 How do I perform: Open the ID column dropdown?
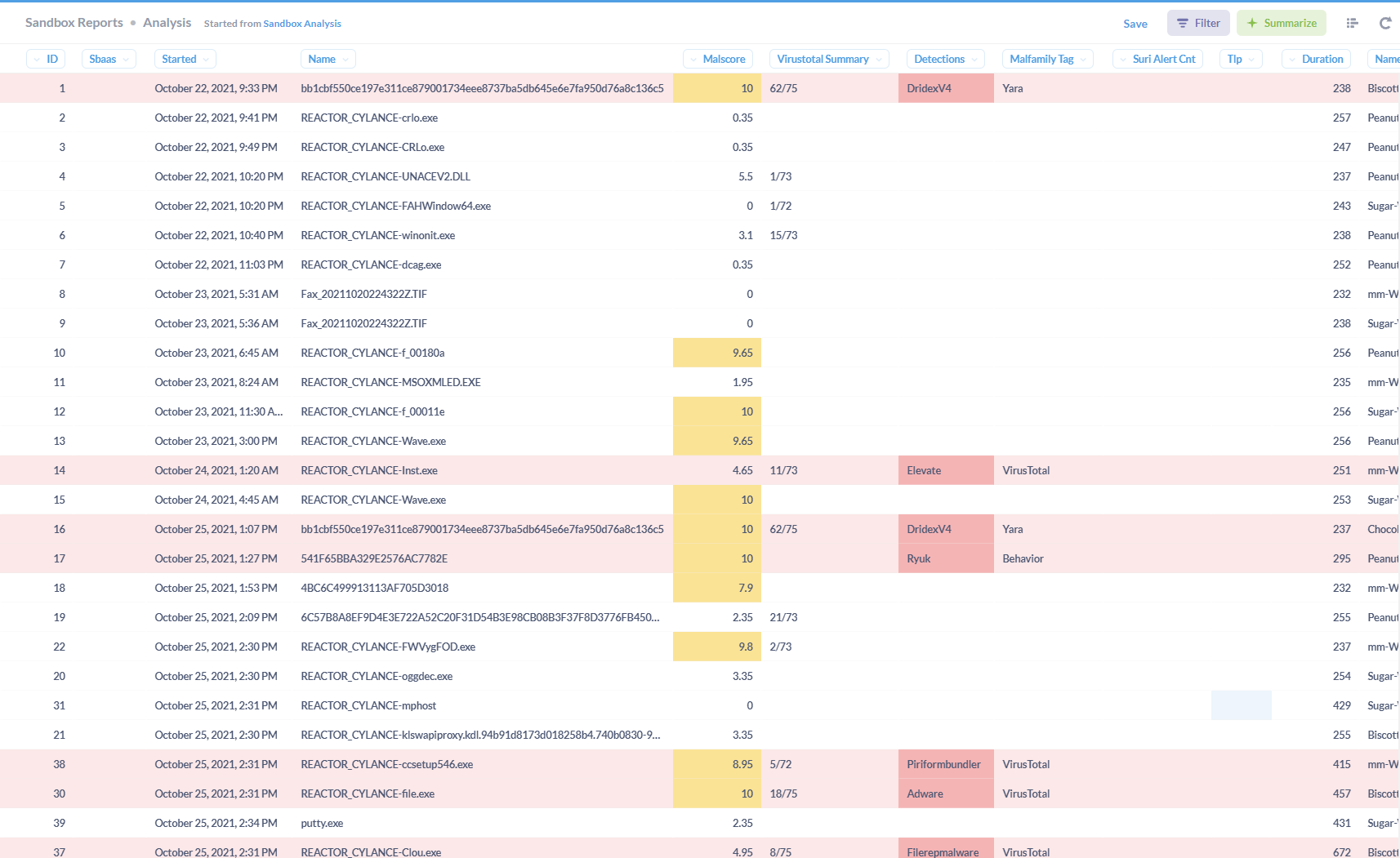[x=36, y=59]
